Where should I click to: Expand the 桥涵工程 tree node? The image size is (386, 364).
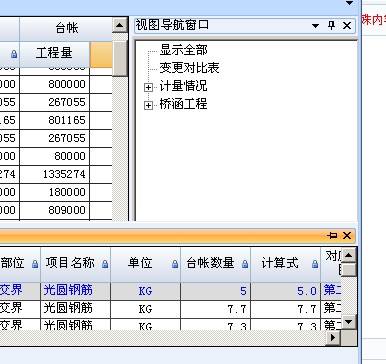pyautogui.click(x=148, y=105)
